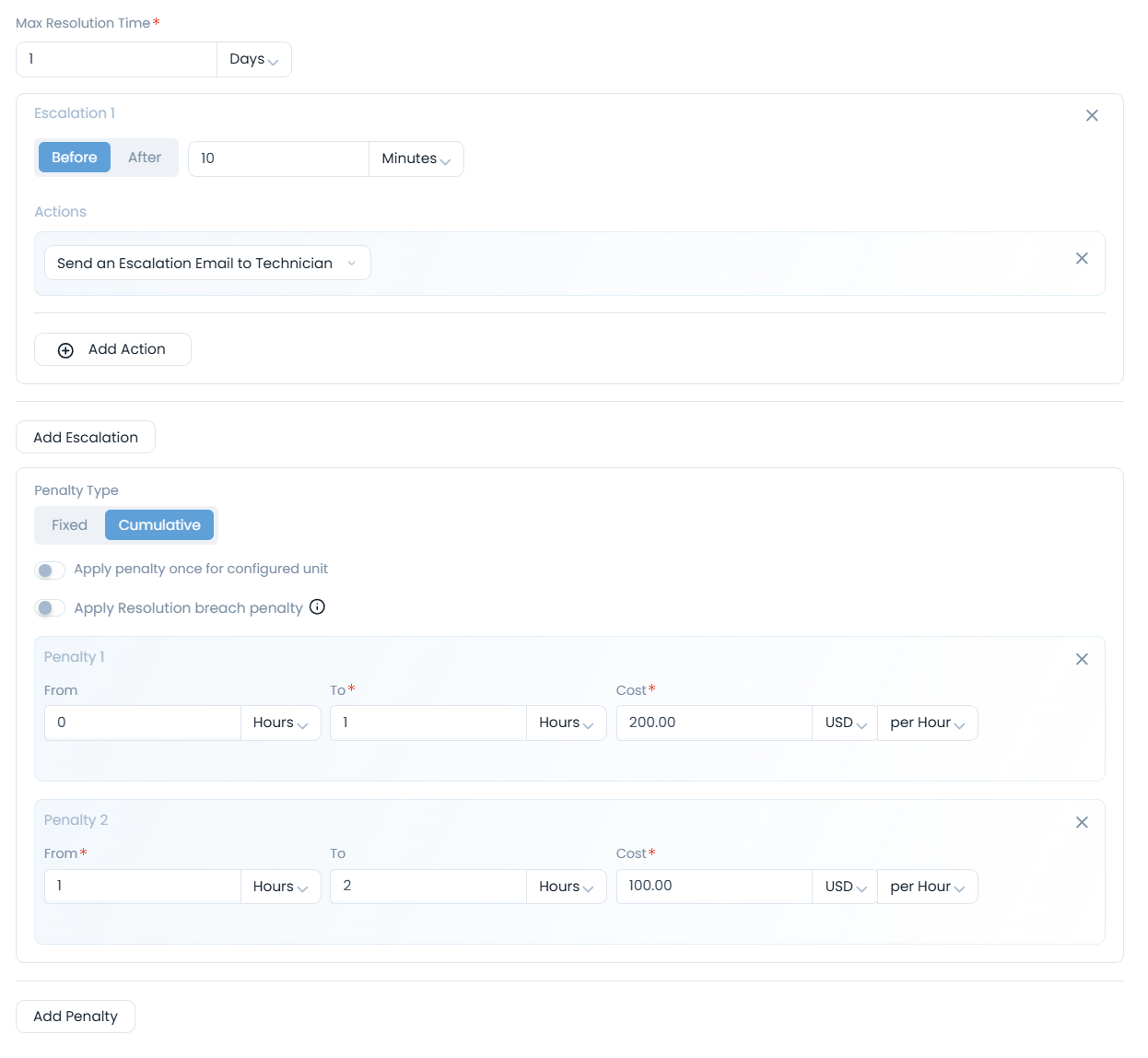Switch penalty type to Fixed
The image size is (1148, 1058).
69,525
